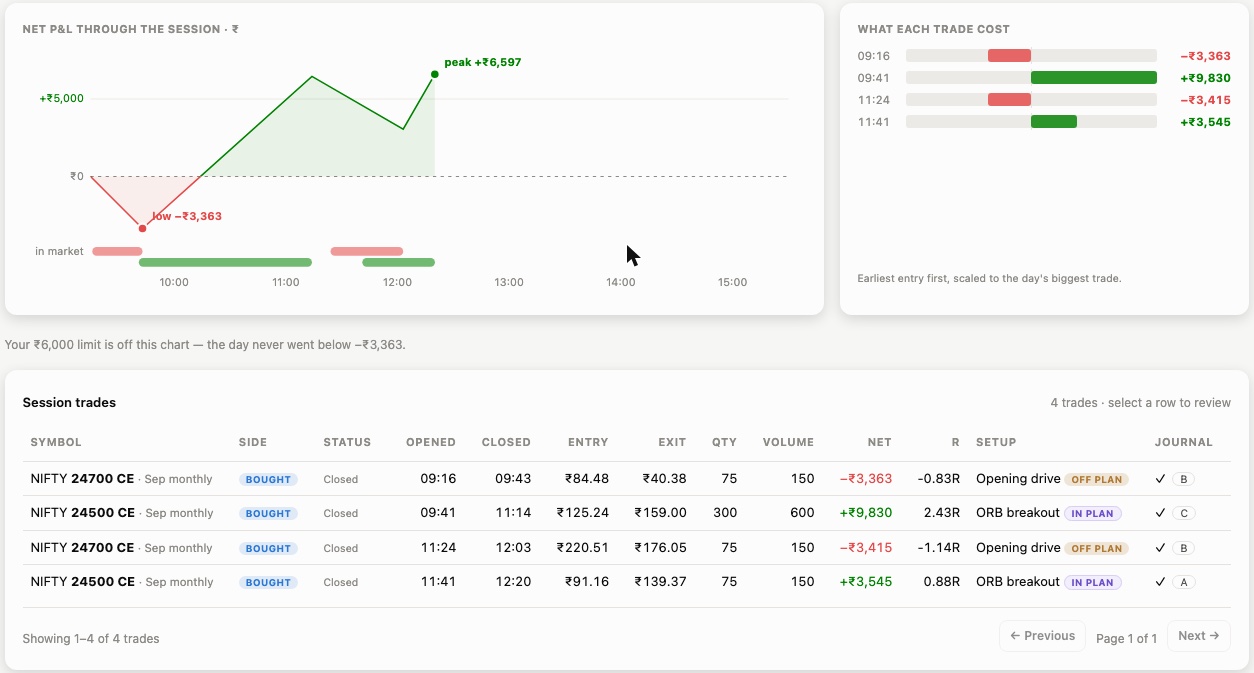Screen dimensions: 1254x673
Task: Select the NIFTY 24700 CE row opened 11:24
Action: [626, 548]
